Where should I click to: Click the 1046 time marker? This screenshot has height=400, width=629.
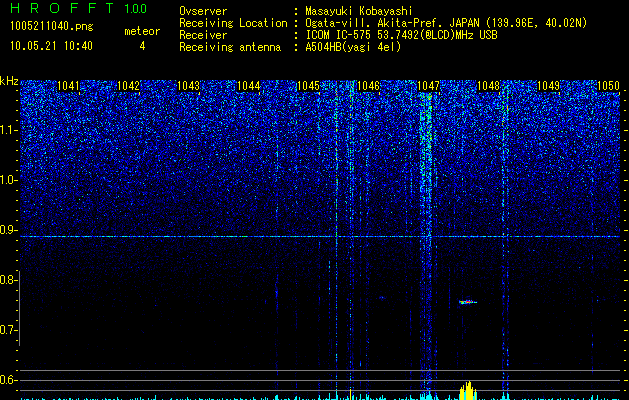(x=368, y=86)
